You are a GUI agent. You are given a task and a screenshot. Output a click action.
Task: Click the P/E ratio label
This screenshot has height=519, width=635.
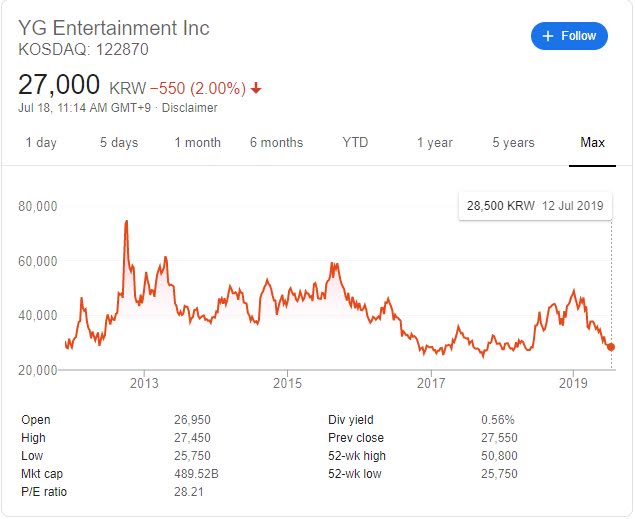click(x=44, y=492)
